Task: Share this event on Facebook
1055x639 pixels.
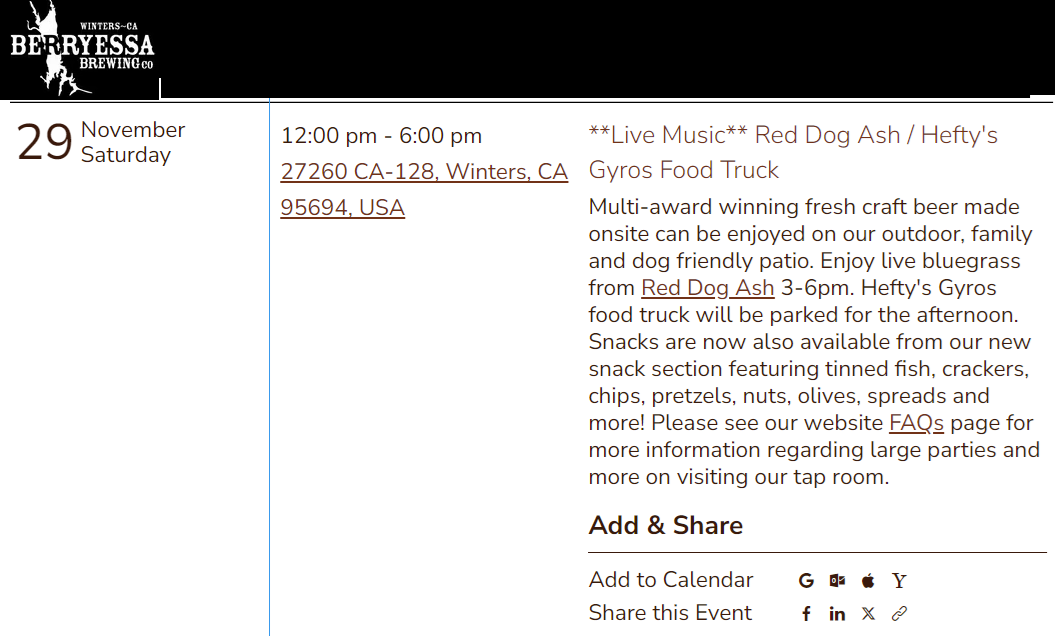Action: (x=807, y=614)
